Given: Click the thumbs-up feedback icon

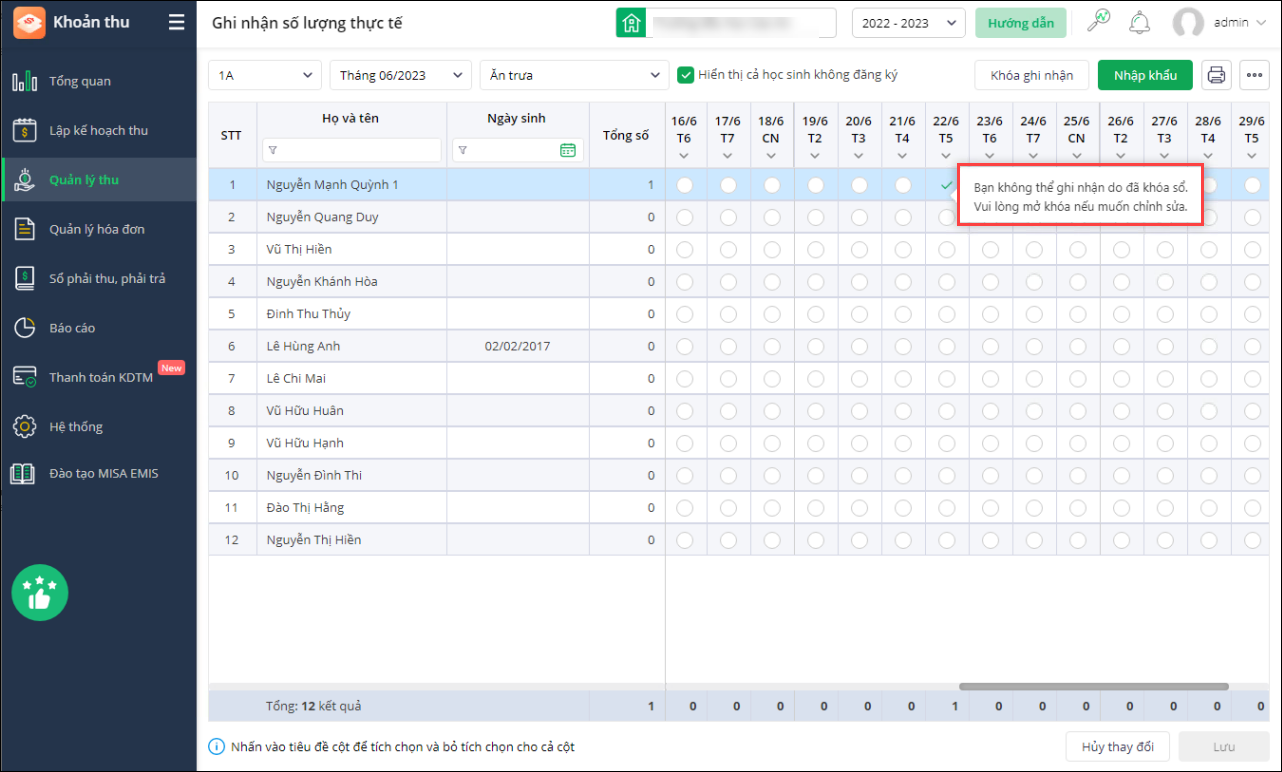Looking at the screenshot, I should click(40, 593).
